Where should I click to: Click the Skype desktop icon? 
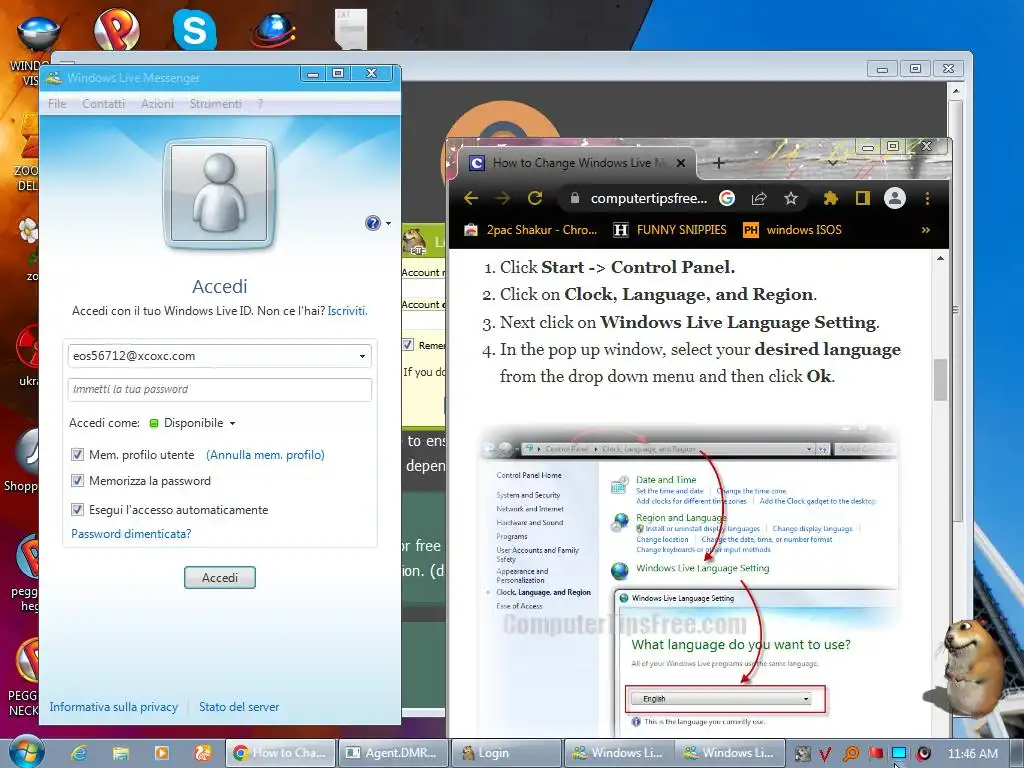coord(195,29)
